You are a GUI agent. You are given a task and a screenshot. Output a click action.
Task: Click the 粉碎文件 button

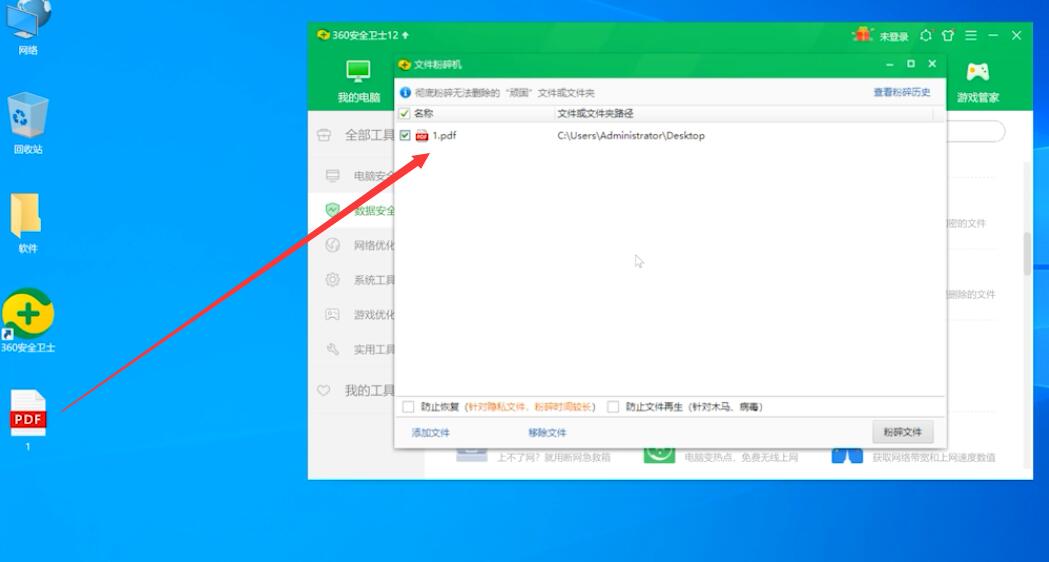902,432
